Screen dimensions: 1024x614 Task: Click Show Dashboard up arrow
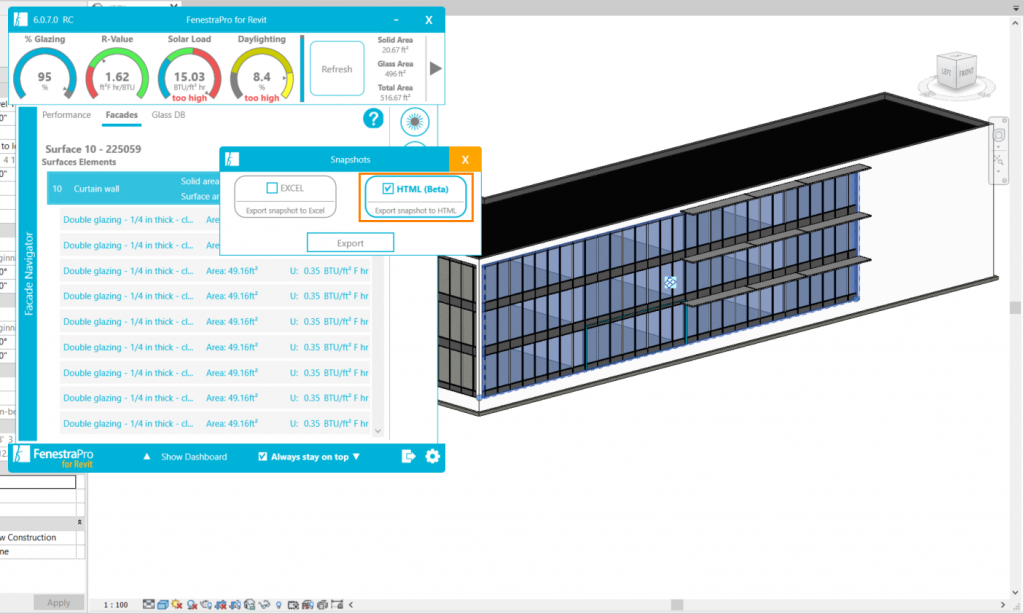(147, 457)
